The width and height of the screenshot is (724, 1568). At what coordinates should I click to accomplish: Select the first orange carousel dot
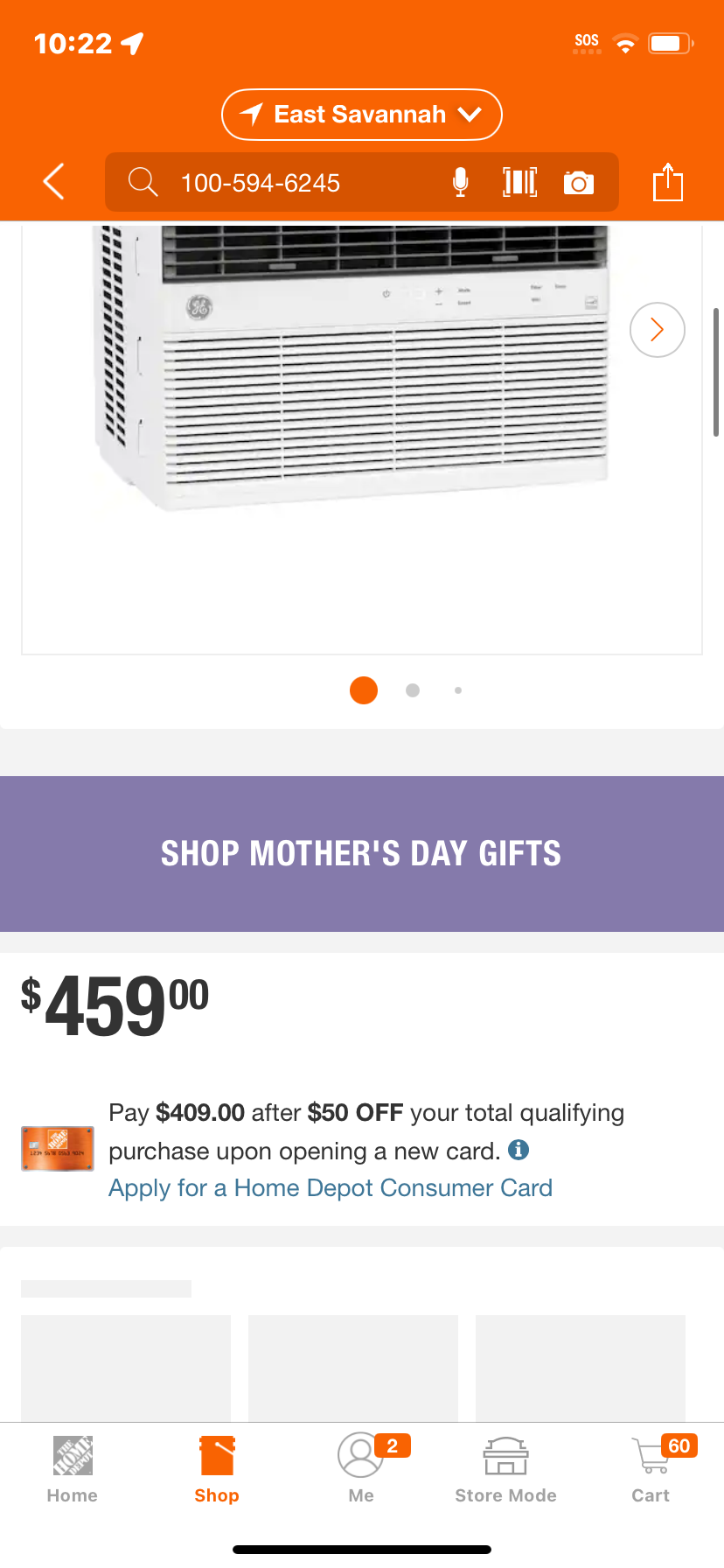(364, 690)
